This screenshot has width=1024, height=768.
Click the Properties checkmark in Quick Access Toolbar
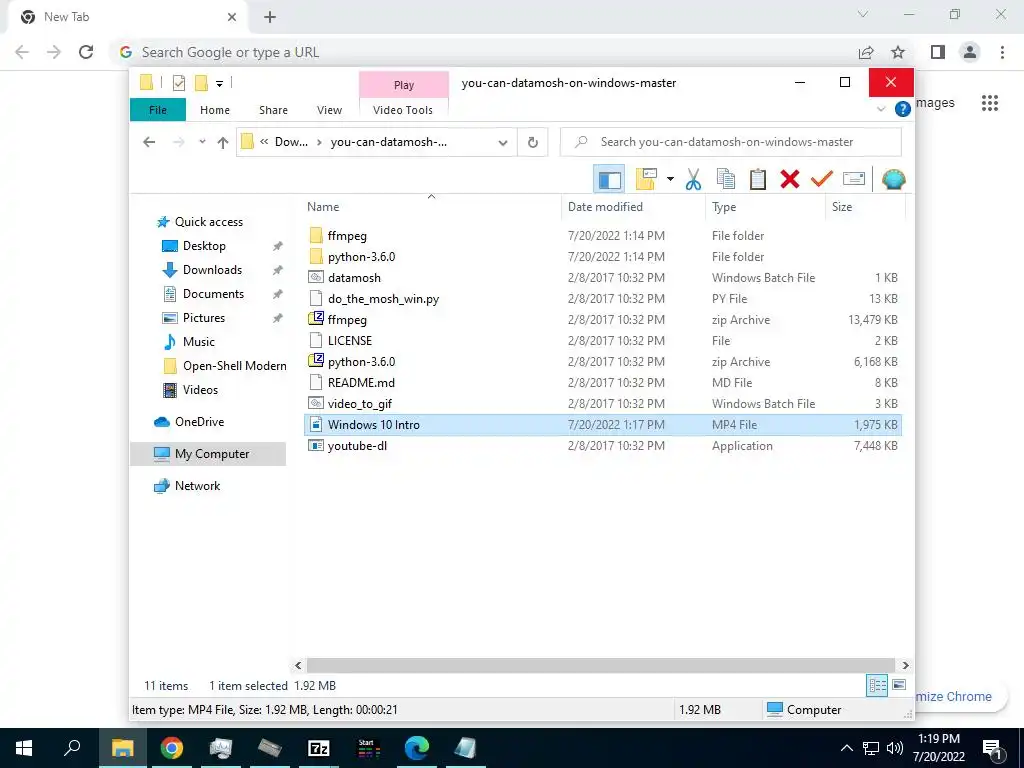pos(178,83)
